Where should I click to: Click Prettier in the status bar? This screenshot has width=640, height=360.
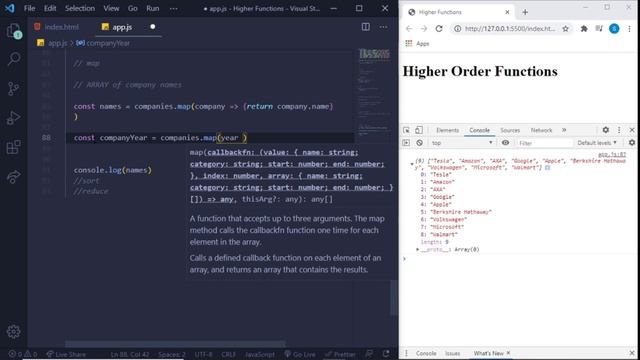click(340, 354)
